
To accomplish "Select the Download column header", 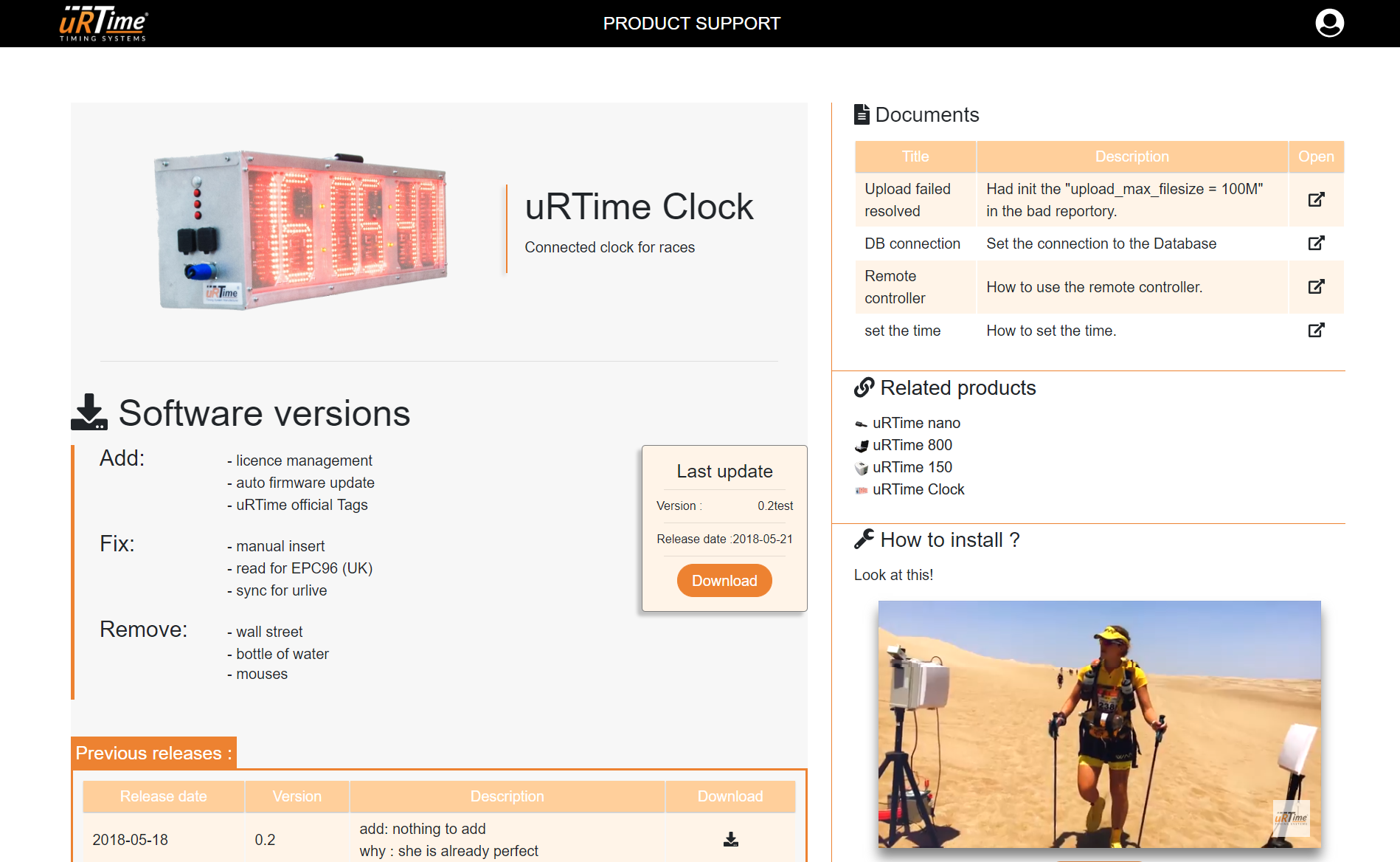I will [x=730, y=796].
